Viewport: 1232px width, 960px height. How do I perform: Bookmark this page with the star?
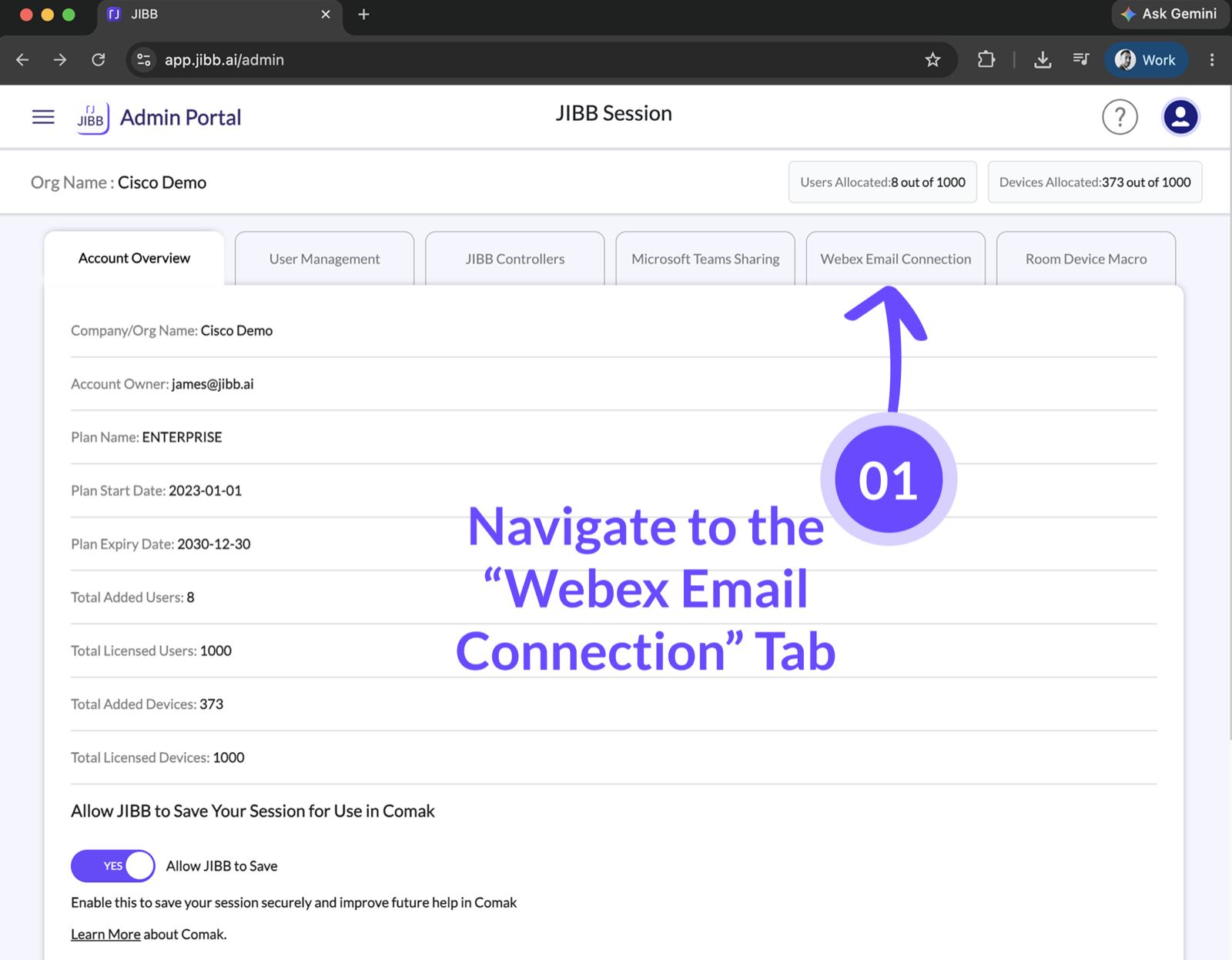pyautogui.click(x=932, y=59)
